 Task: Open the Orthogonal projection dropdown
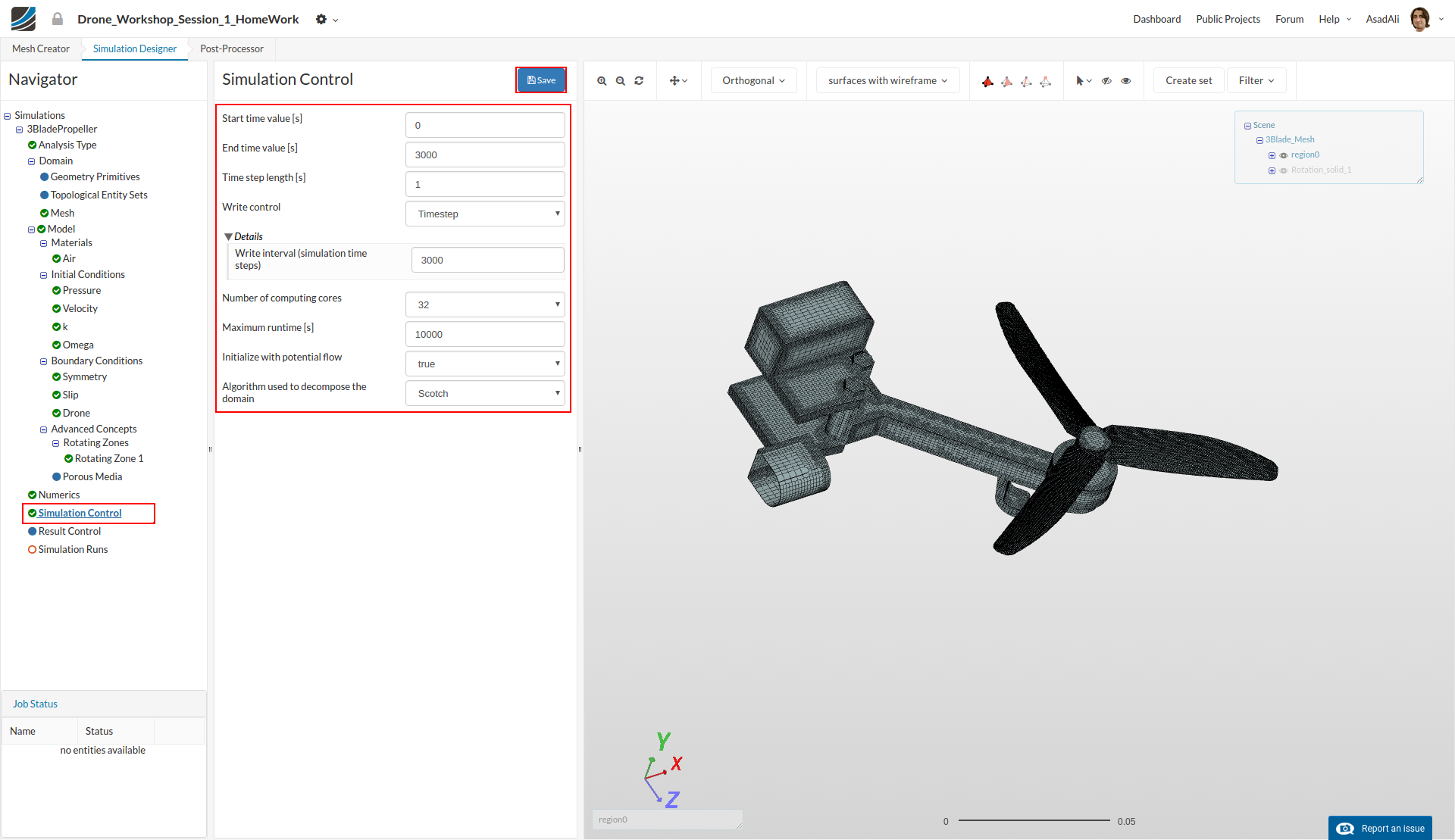(753, 81)
